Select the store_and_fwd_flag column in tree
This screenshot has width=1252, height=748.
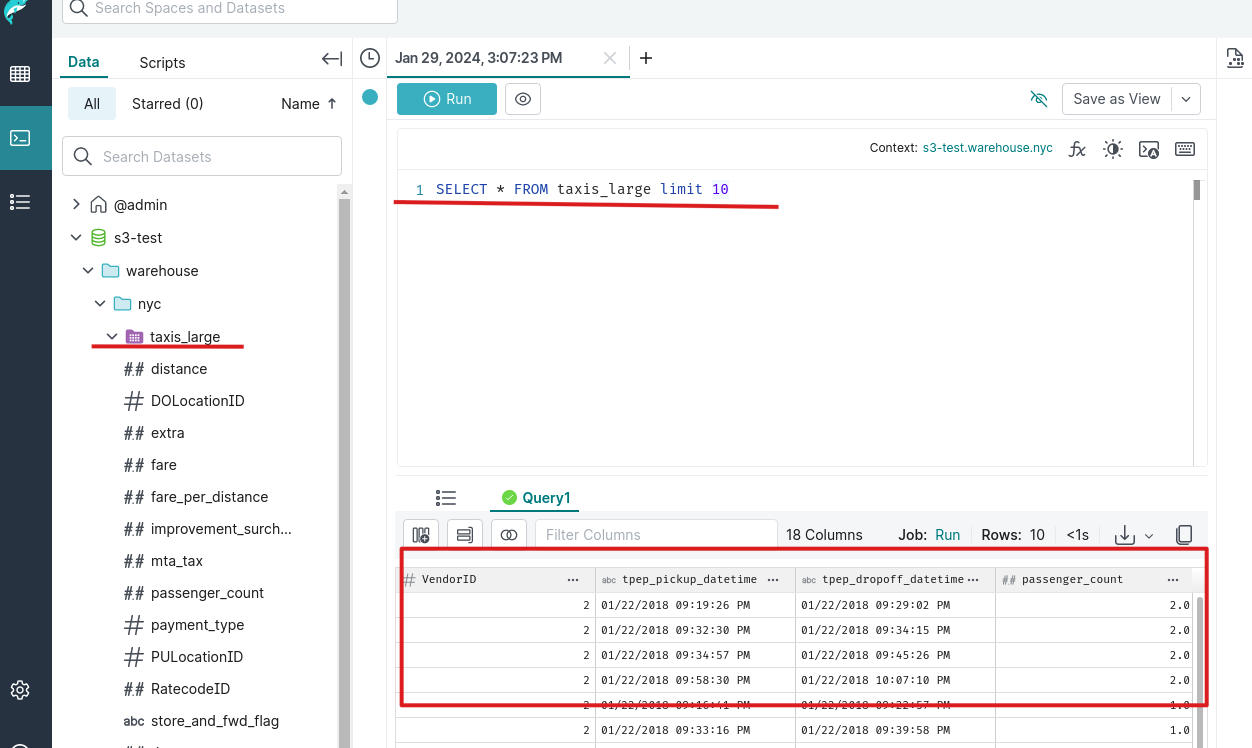[215, 721]
